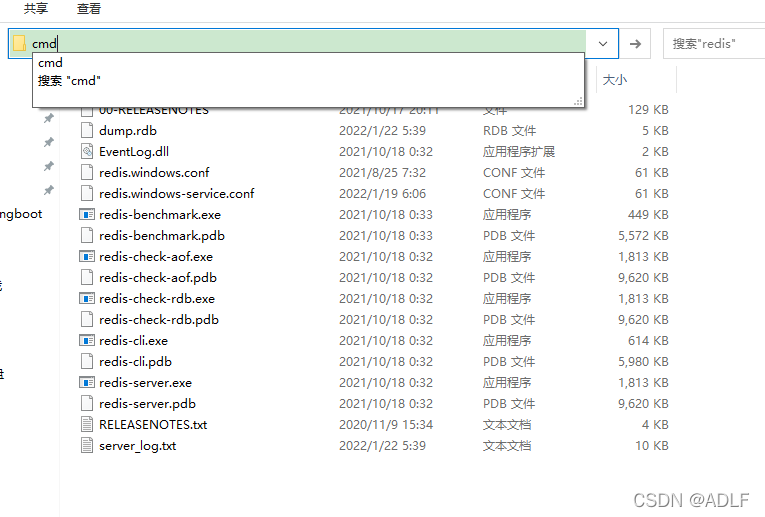Open the 共享 ribbon tab

(36, 9)
